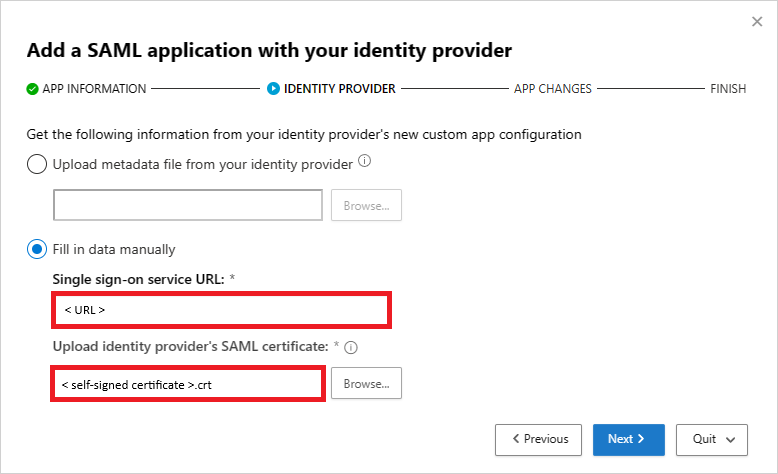Close the SAML application dialog

point(757,21)
